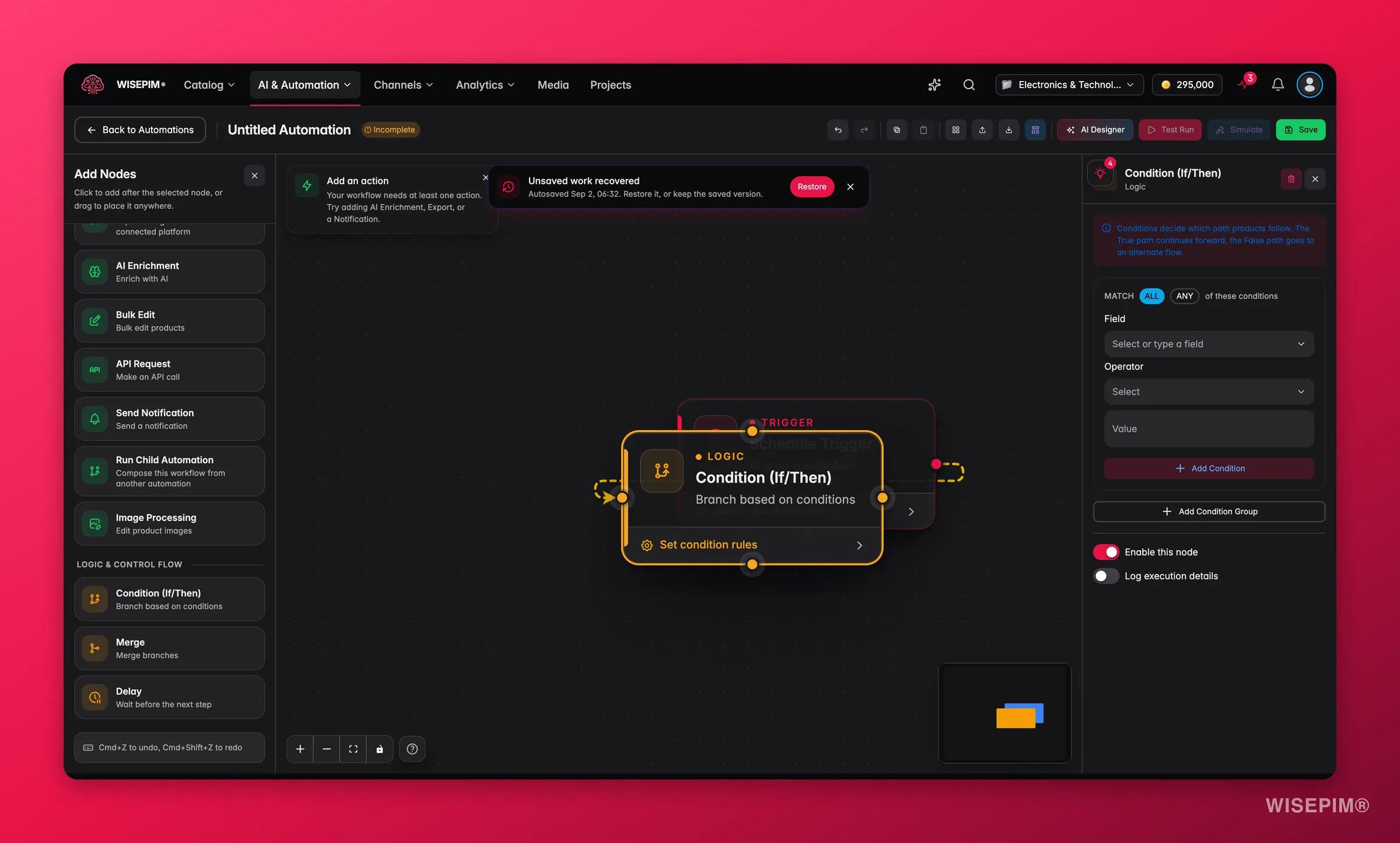Open the Operator Select dropdown

point(1209,391)
